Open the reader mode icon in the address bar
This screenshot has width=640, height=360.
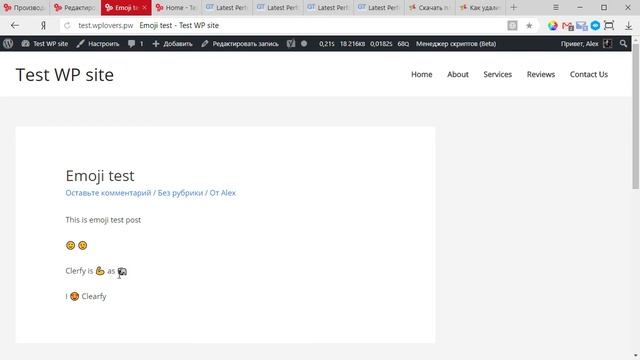[512, 26]
